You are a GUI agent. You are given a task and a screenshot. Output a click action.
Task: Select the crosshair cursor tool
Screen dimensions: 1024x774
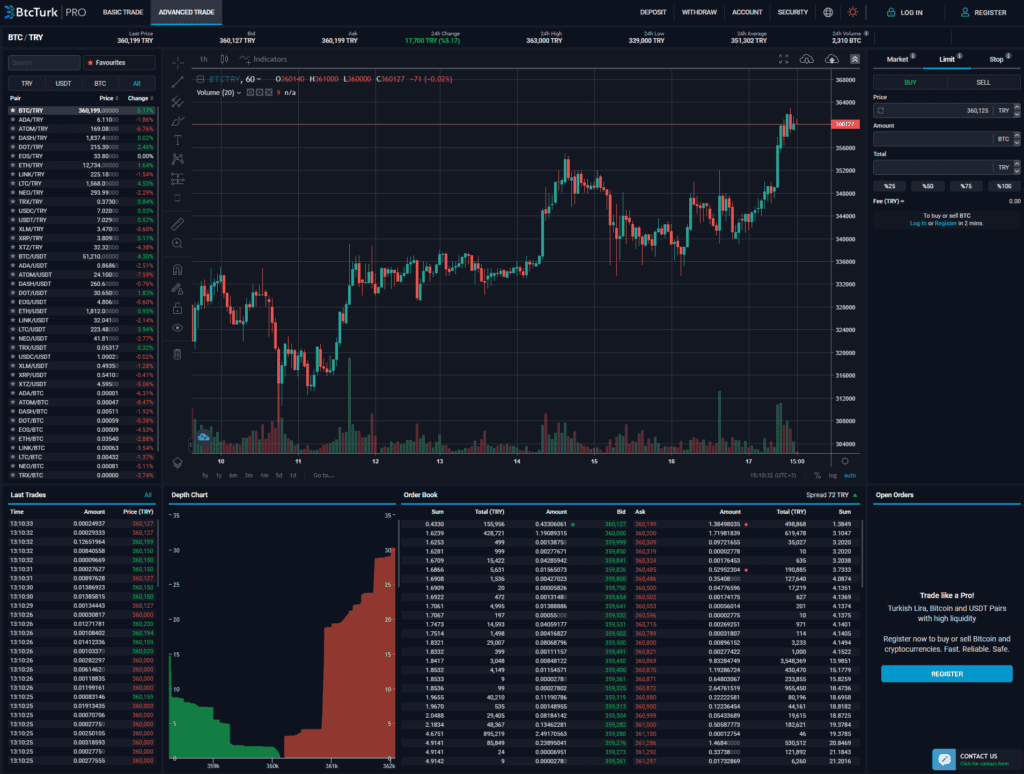click(x=177, y=63)
